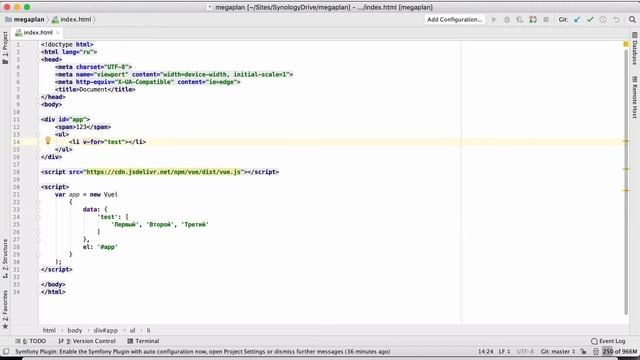
Task: Click memory indicator 250 of 966M
Action: click(x=620, y=351)
